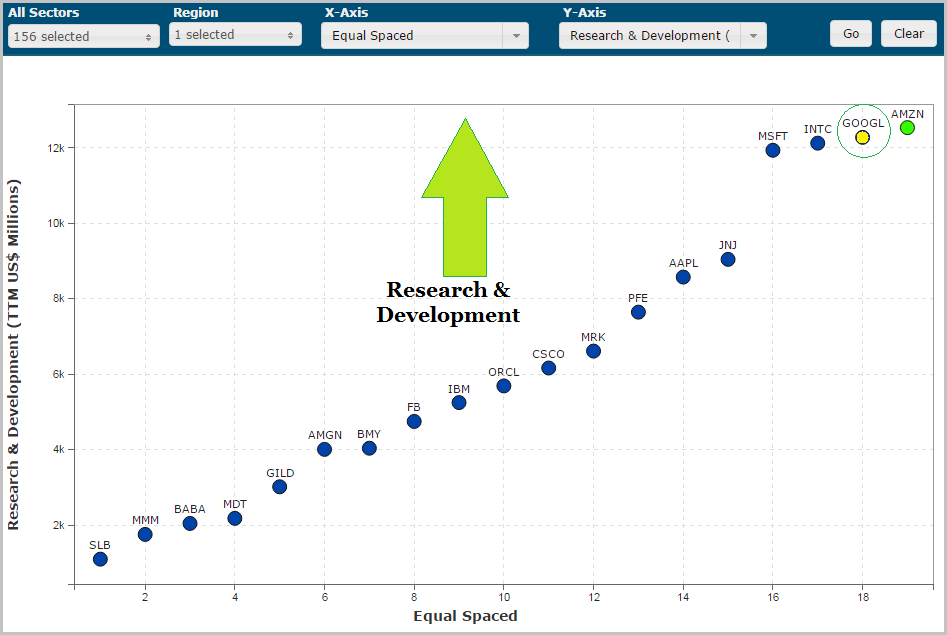
Task: Click the 18 x-axis tick label
Action: (863, 598)
